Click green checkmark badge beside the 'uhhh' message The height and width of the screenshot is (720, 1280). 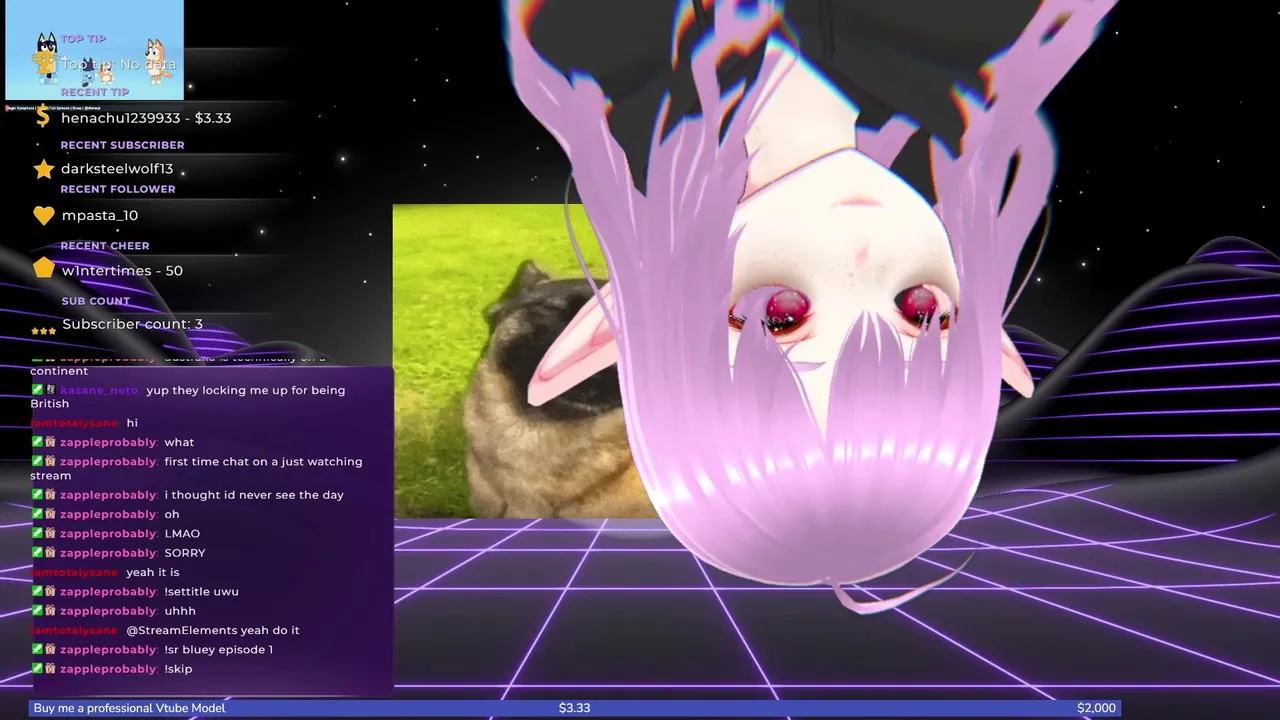(x=37, y=611)
